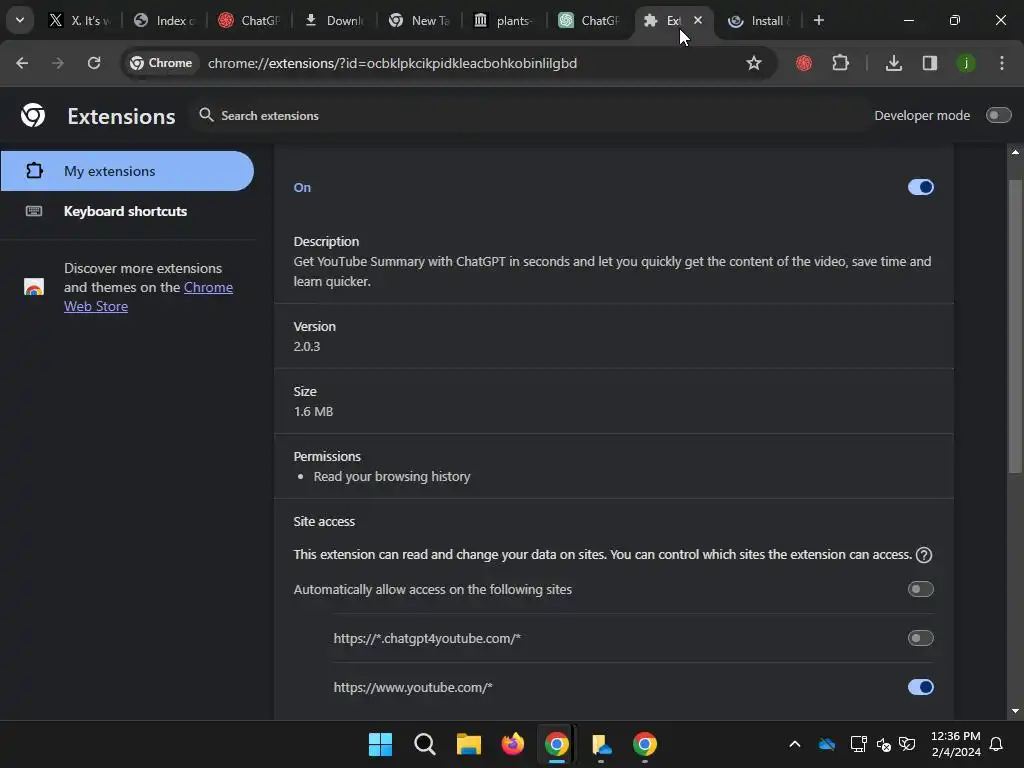The image size is (1024, 768).
Task: Select the version text 2.0.3
Action: tap(307, 347)
